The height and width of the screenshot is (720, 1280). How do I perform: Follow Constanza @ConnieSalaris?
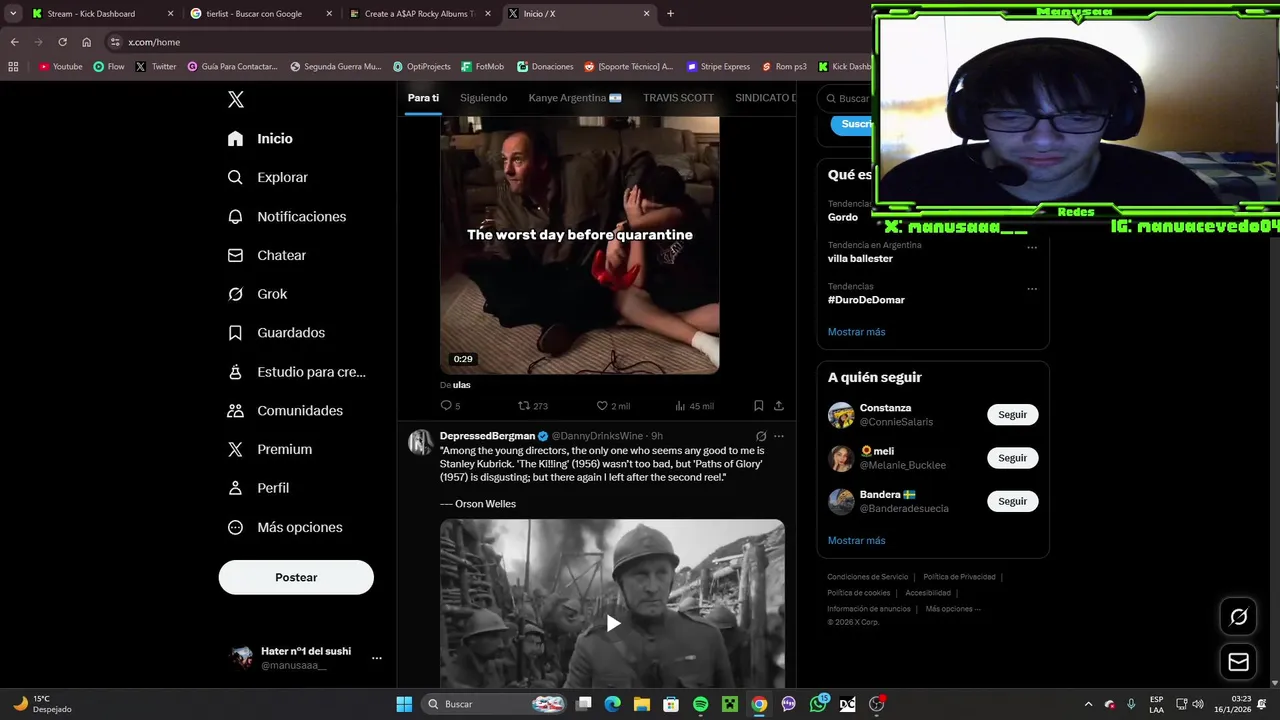pos(1012,415)
